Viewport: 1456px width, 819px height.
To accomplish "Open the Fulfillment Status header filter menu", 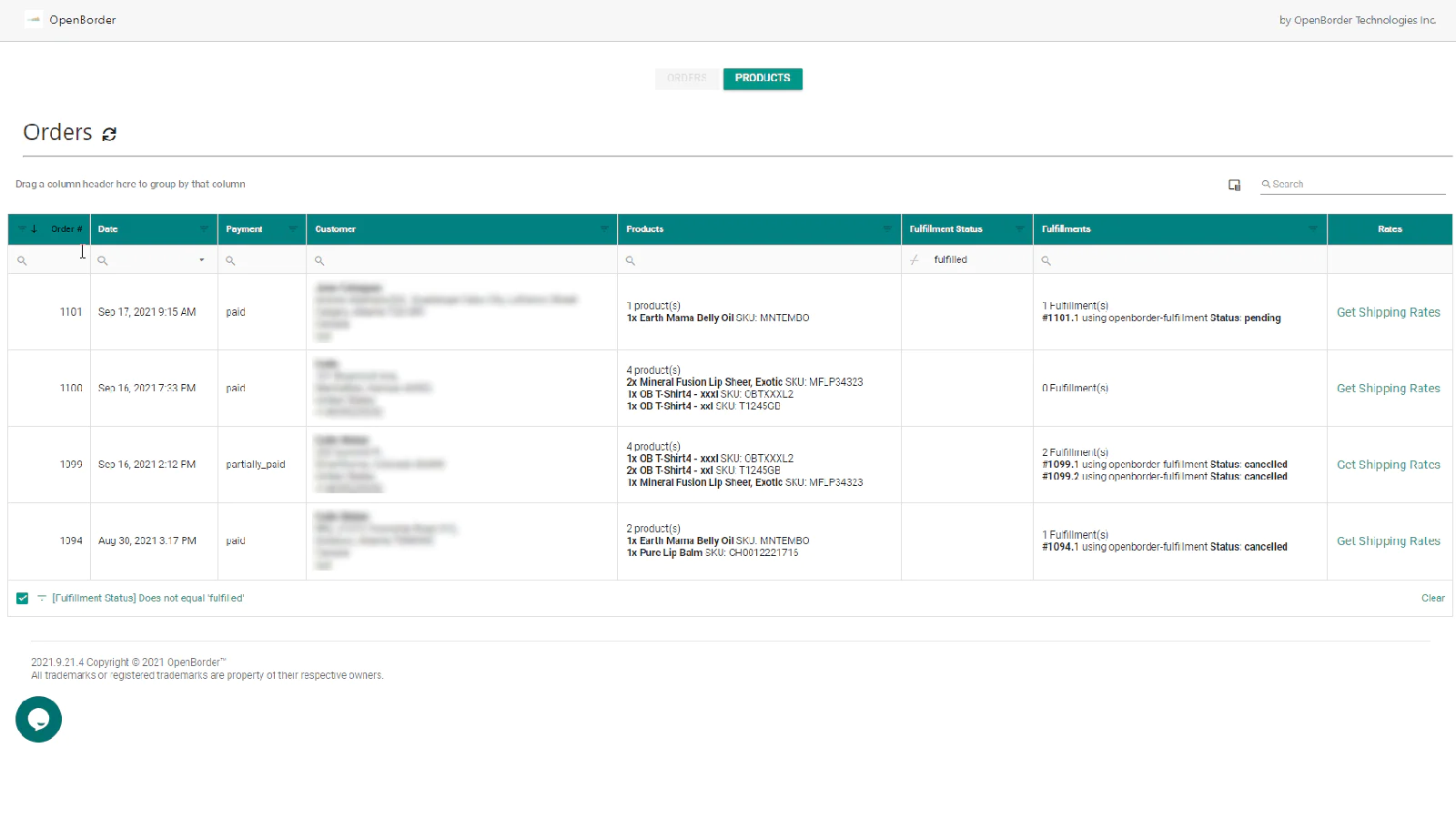I will [x=1019, y=229].
